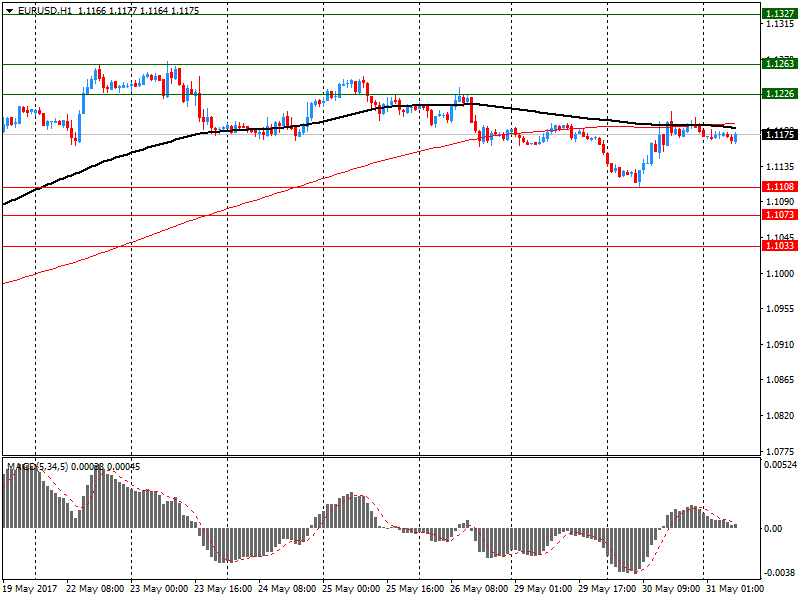Click the MACD(5,34,5) indicator label
800x600 pixels.
37,467
